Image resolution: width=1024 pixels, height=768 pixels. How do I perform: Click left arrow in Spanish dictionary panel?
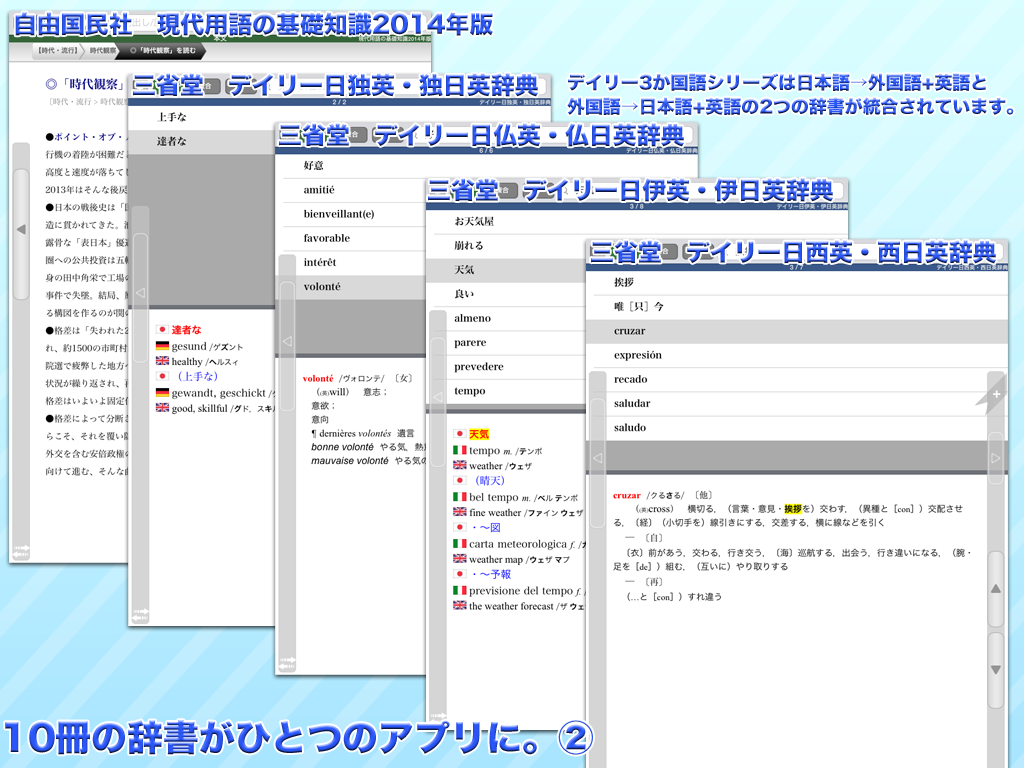[x=598, y=458]
